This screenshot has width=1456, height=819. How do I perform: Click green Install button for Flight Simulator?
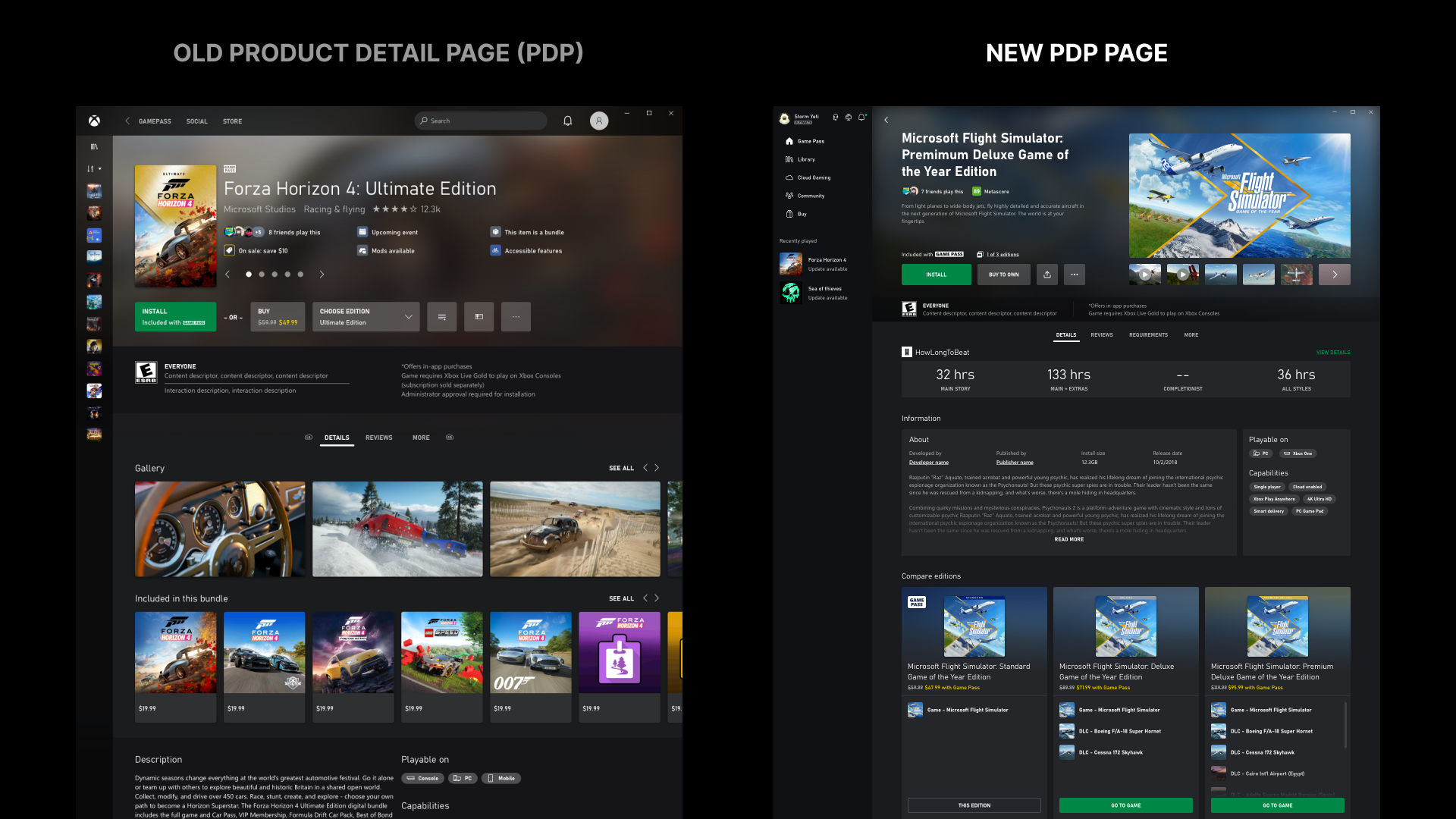pos(936,275)
